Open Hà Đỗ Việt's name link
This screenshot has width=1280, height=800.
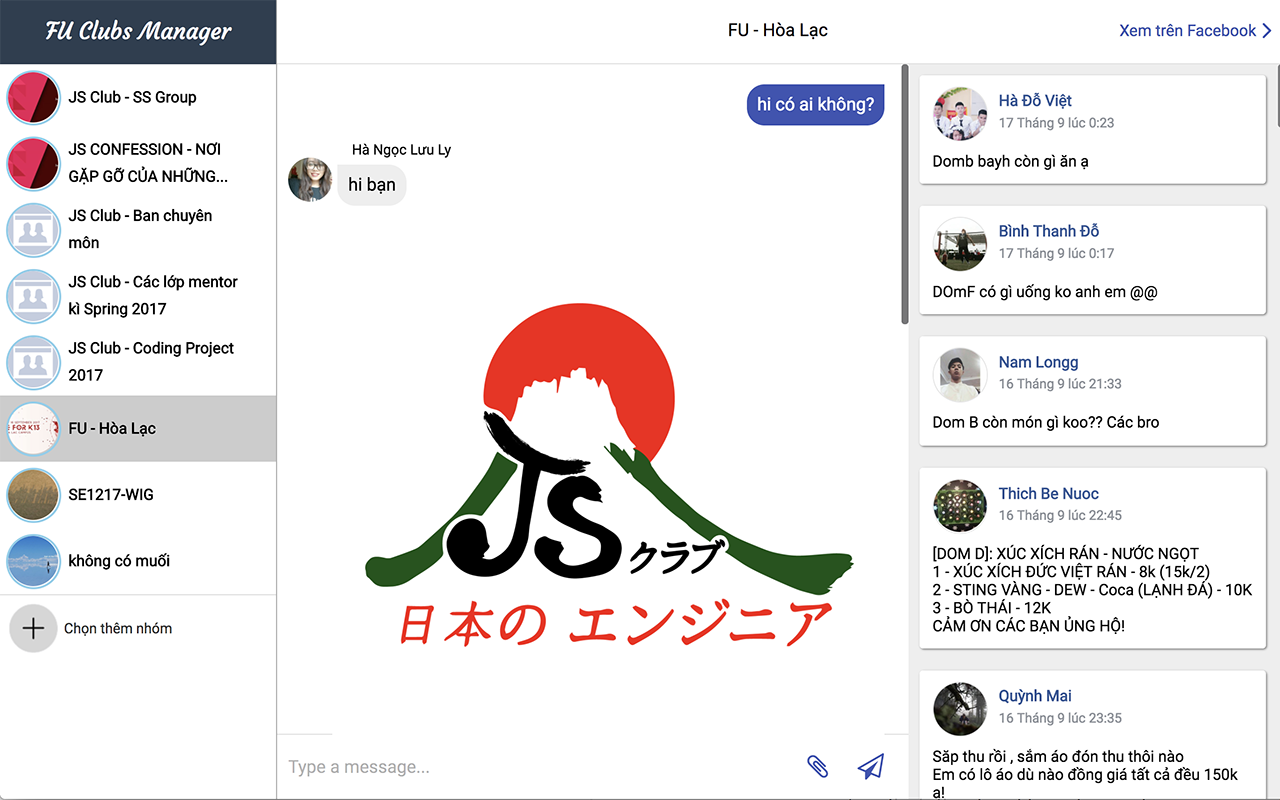1035,100
